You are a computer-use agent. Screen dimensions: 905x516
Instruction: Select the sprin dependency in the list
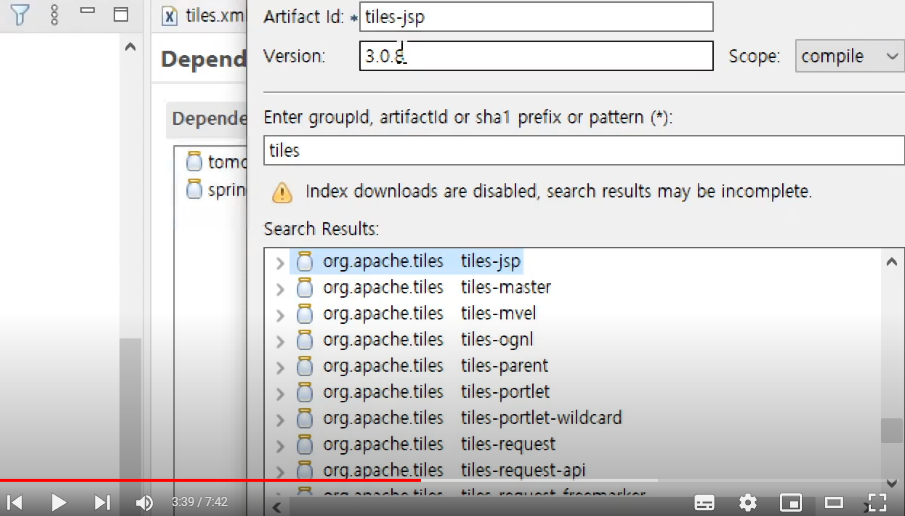216,189
